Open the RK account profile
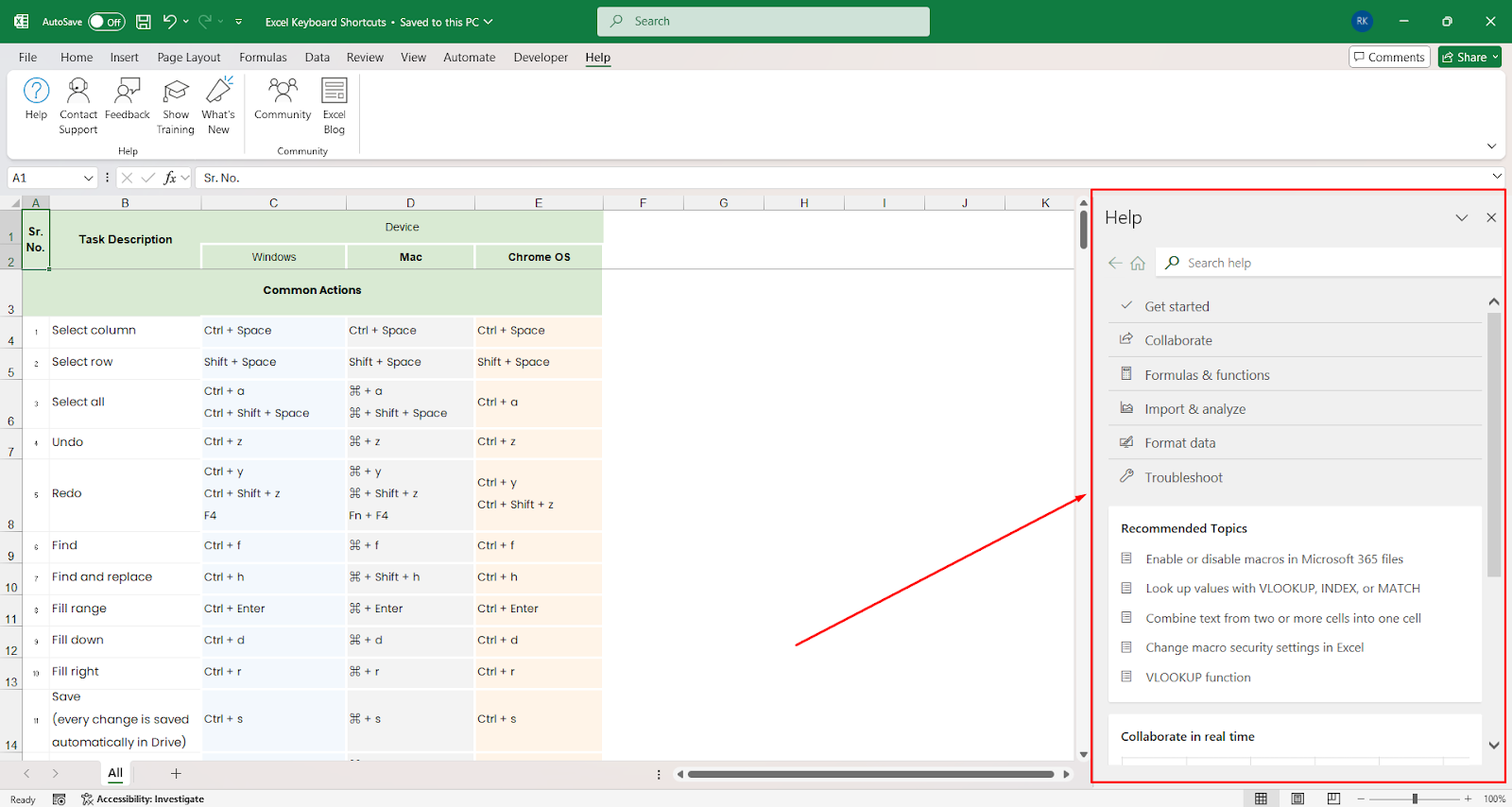 tap(1362, 21)
